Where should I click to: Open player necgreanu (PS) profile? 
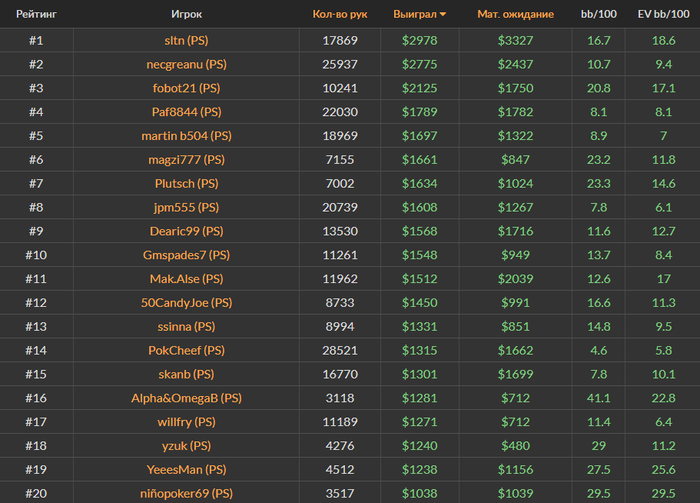186,64
